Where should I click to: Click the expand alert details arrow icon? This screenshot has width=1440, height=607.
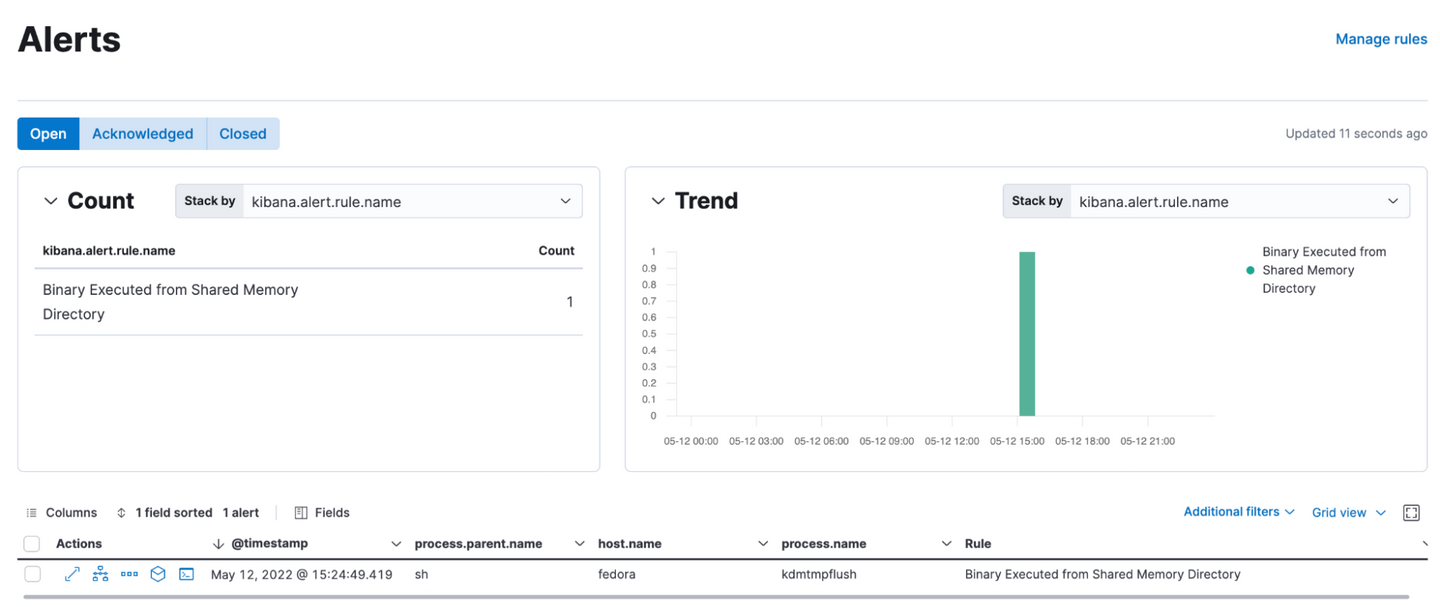(x=72, y=574)
